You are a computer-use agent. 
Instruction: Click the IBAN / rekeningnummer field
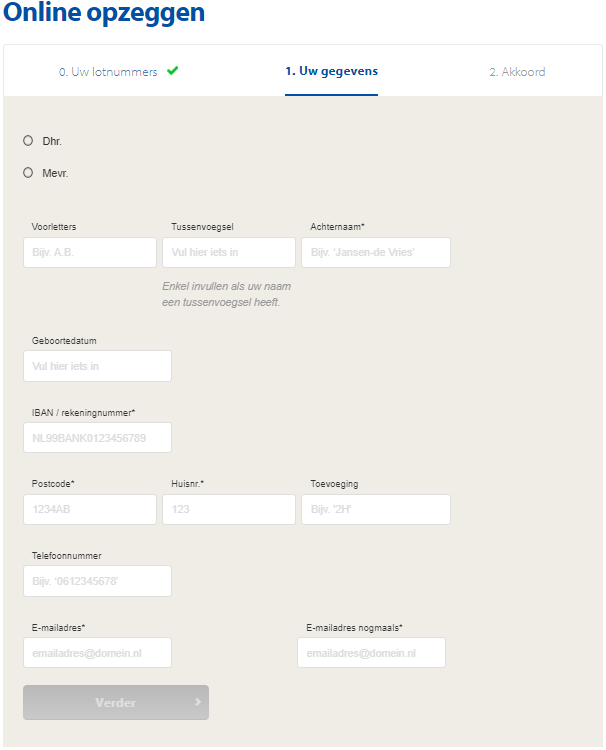pyautogui.click(x=97, y=437)
